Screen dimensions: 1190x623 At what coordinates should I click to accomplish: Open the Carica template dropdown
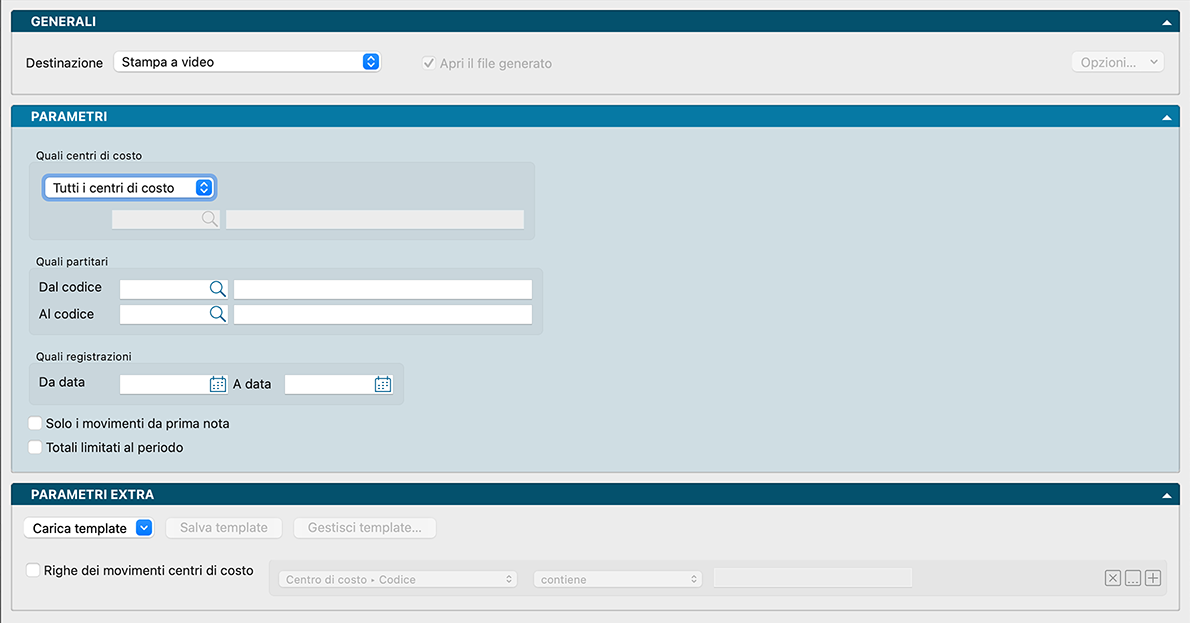click(88, 528)
